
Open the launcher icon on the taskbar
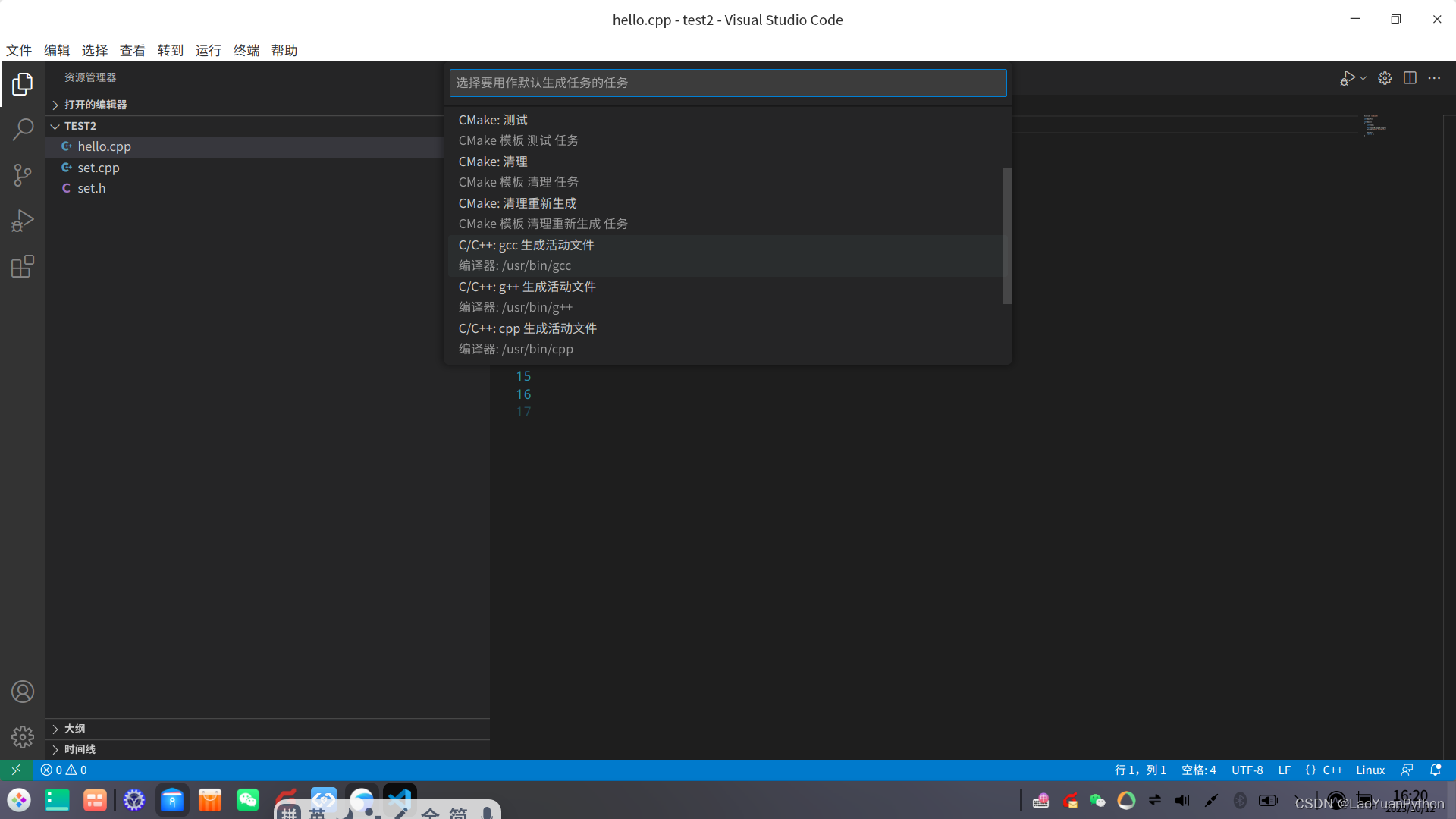(19, 800)
